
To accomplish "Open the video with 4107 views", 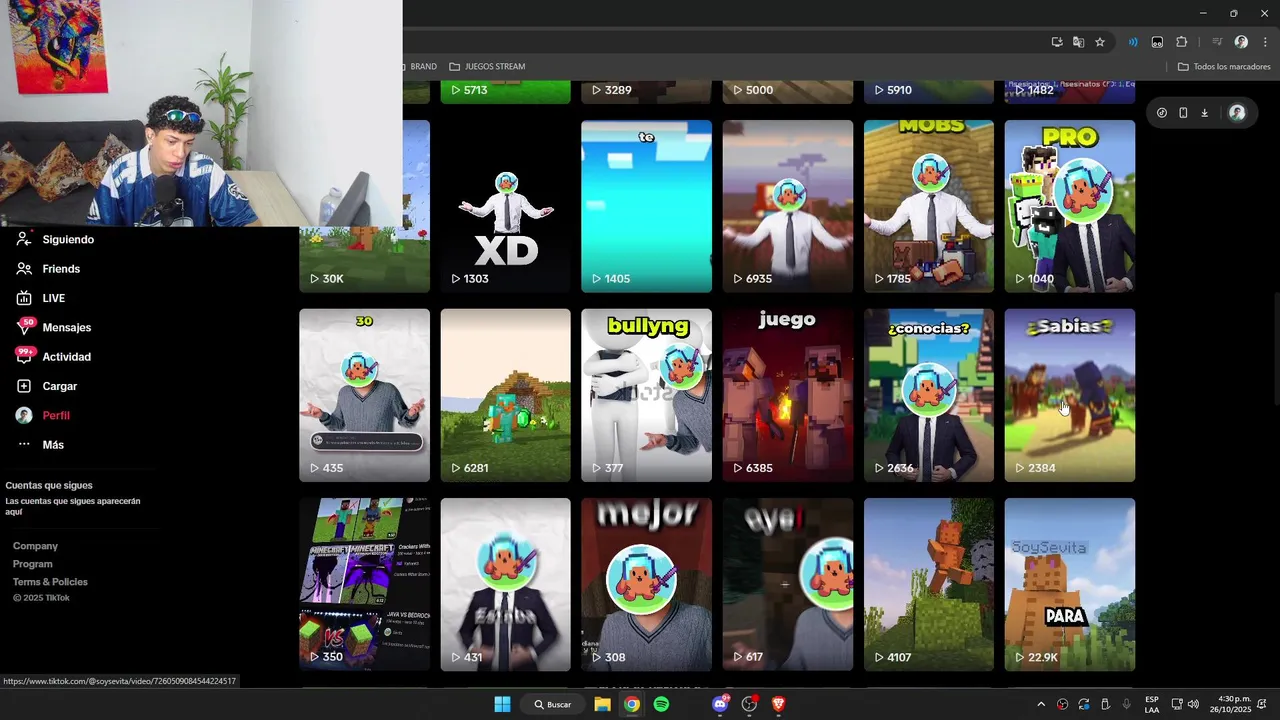I will (x=929, y=584).
